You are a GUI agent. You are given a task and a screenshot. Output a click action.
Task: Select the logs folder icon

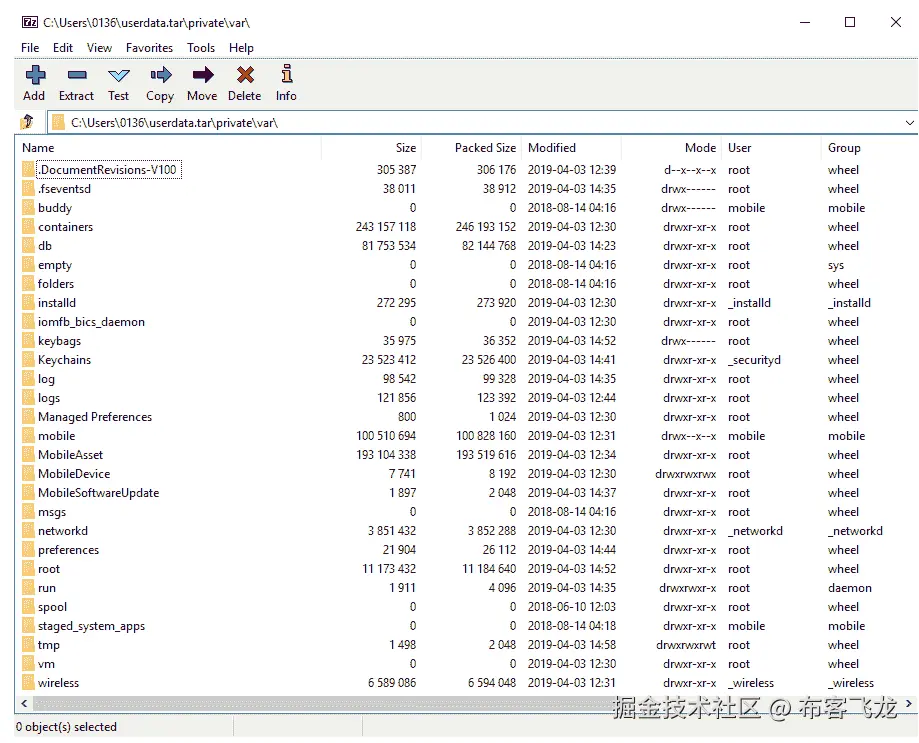(28, 398)
